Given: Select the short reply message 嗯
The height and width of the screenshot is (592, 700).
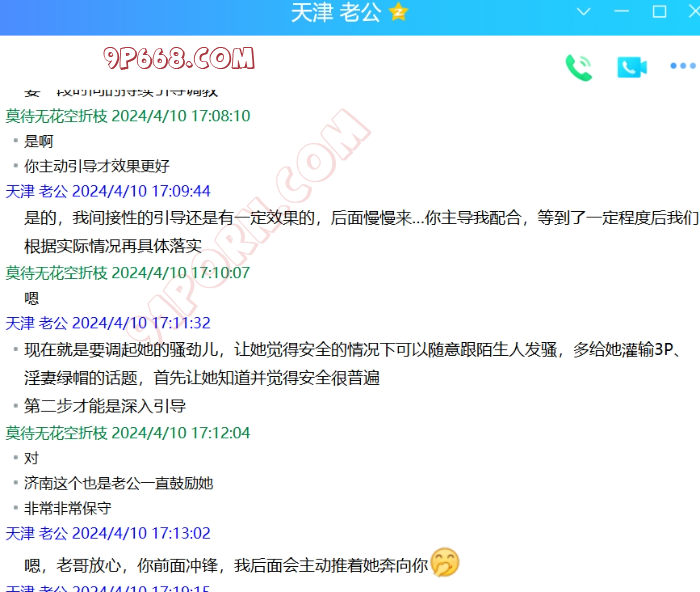Looking at the screenshot, I should point(32,297).
